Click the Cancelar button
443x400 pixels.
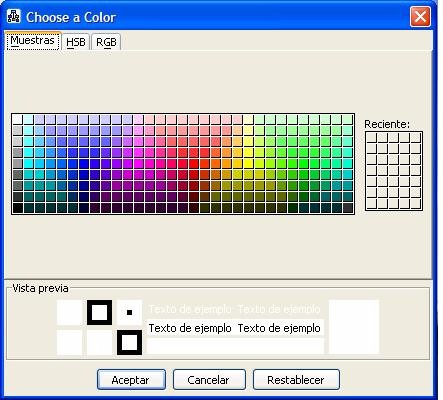[x=209, y=380]
